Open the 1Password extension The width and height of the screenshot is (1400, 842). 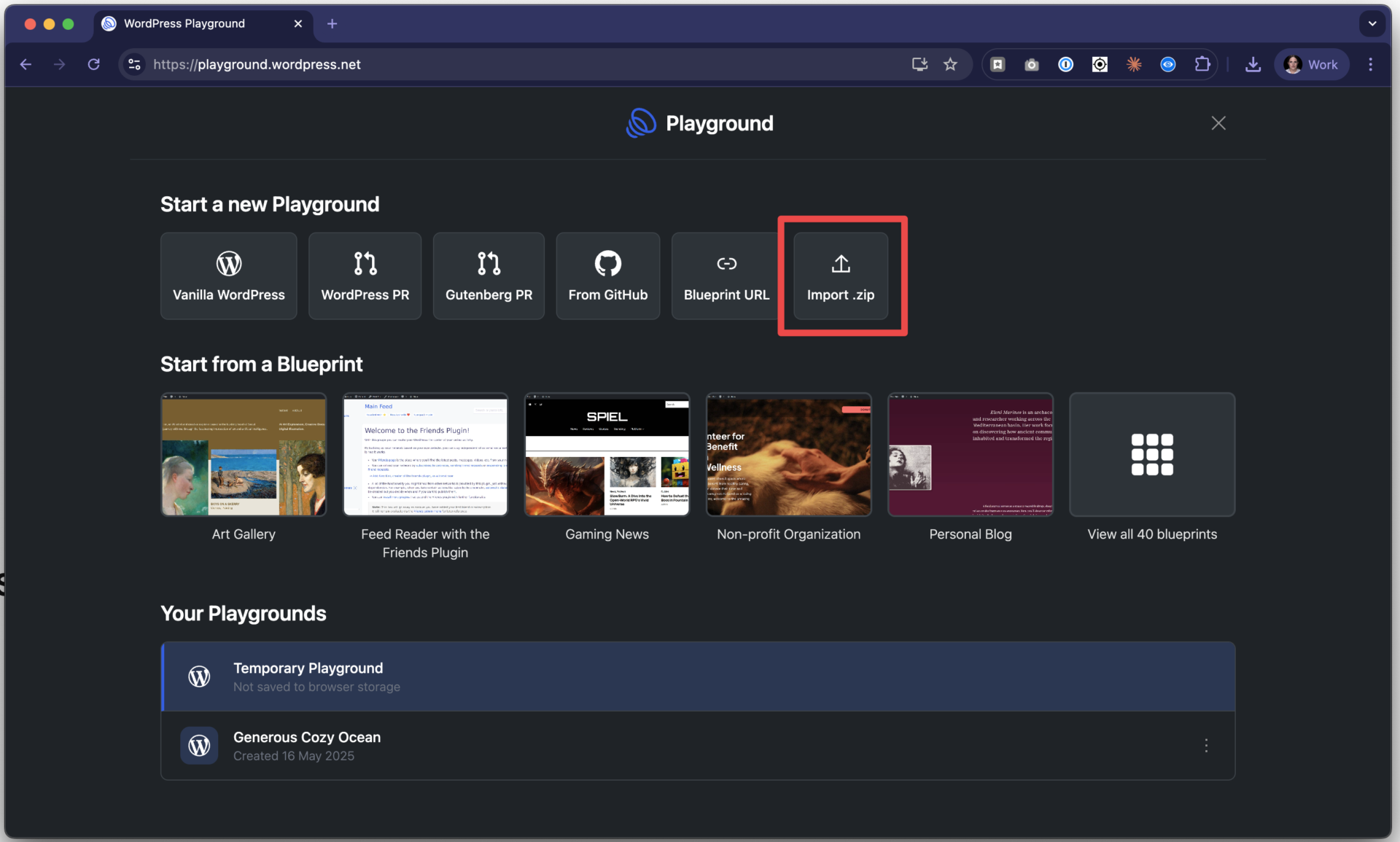click(x=1065, y=64)
